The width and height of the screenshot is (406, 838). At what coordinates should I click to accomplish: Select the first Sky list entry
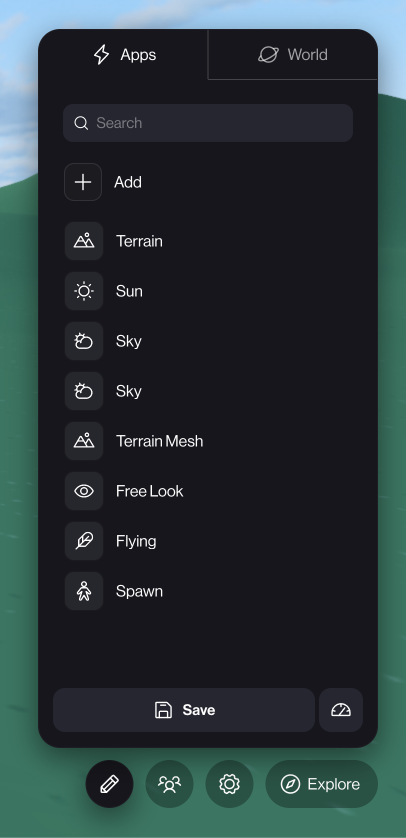coord(208,341)
